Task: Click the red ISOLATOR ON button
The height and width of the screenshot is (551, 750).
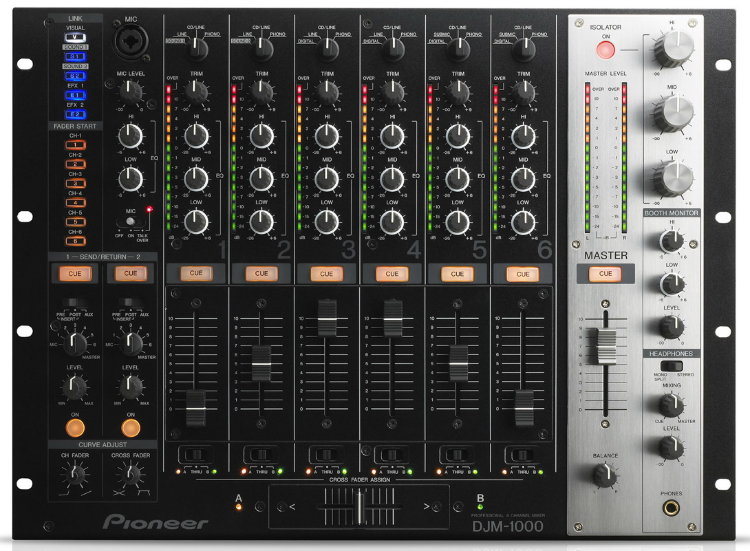Action: pyautogui.click(x=606, y=50)
